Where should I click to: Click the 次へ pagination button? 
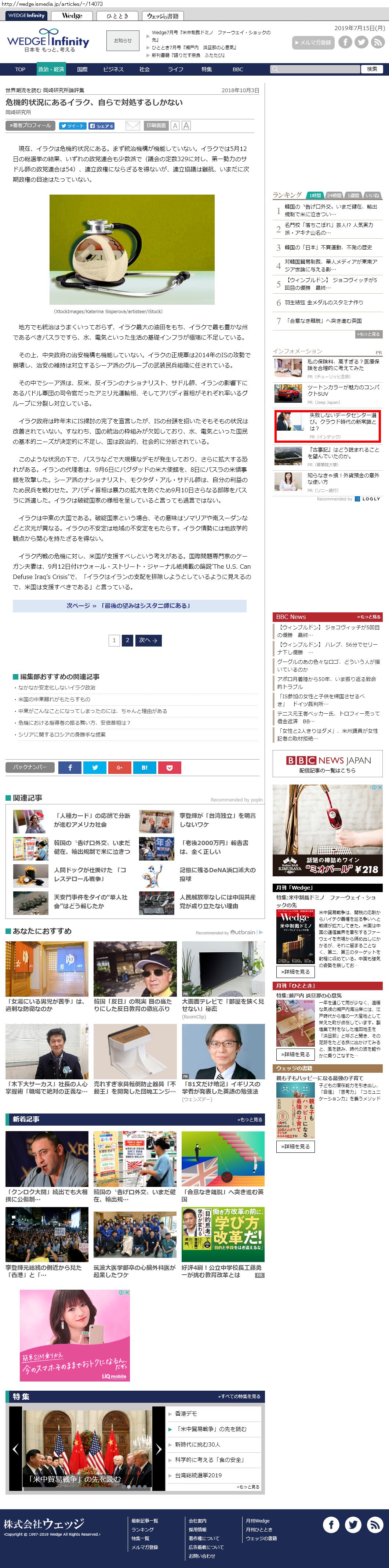(x=149, y=640)
